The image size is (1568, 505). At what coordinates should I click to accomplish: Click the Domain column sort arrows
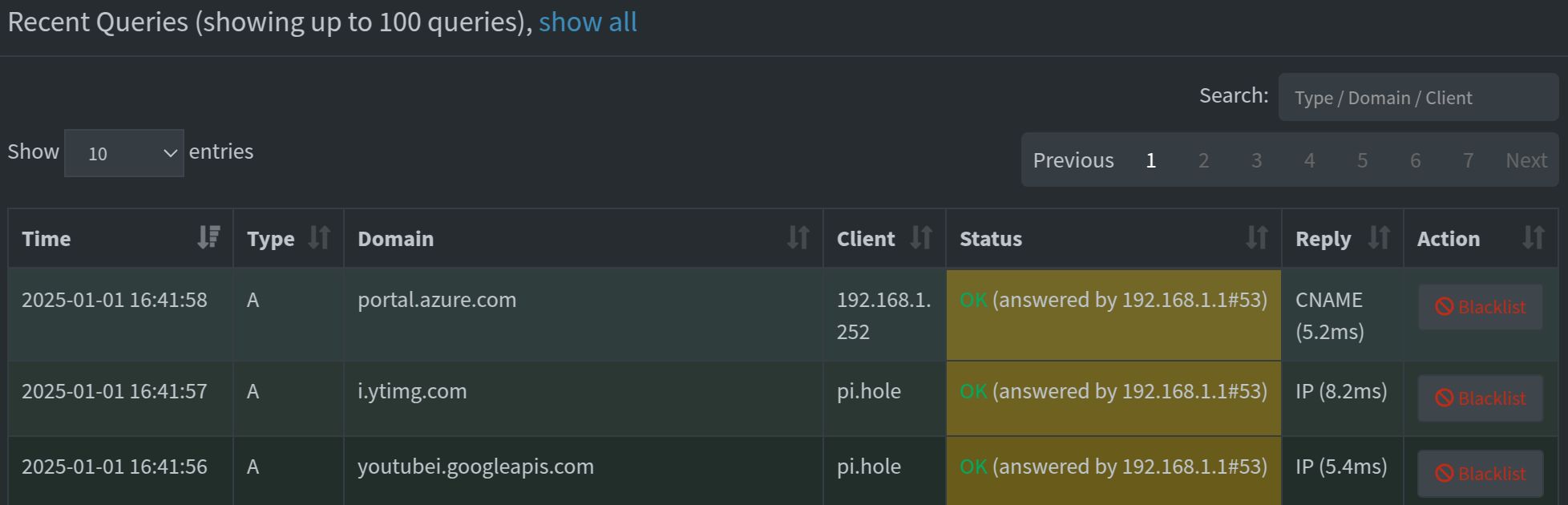[x=798, y=237]
